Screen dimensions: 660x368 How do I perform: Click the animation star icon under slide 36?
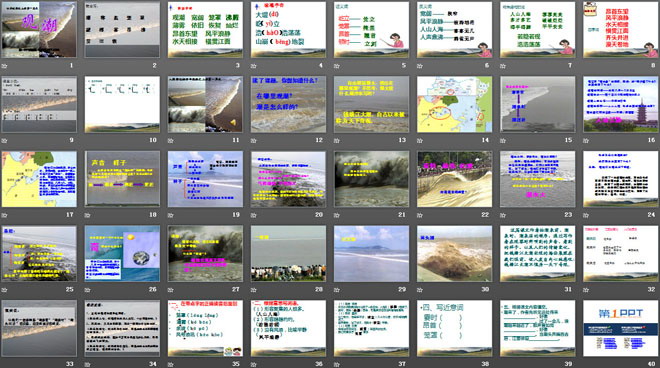[254, 365]
